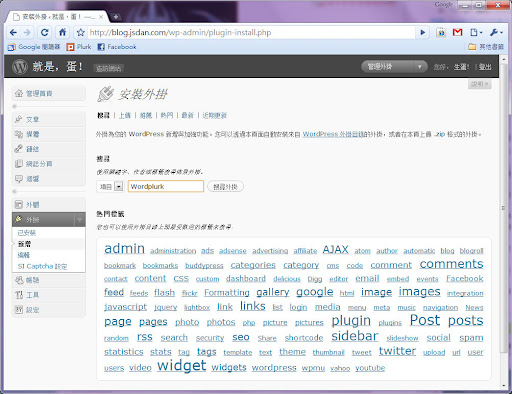Open the browser home page icon
The image size is (512, 394).
tap(62, 32)
